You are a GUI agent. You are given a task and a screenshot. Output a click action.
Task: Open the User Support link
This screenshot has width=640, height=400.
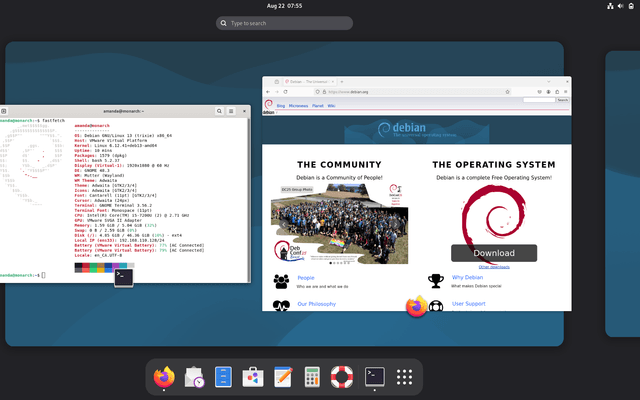469,303
